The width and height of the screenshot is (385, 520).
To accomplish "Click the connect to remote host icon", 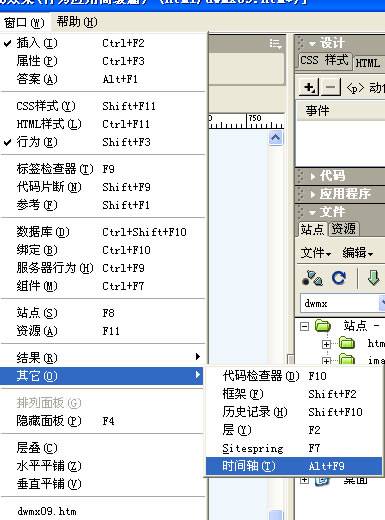I will point(312,278).
